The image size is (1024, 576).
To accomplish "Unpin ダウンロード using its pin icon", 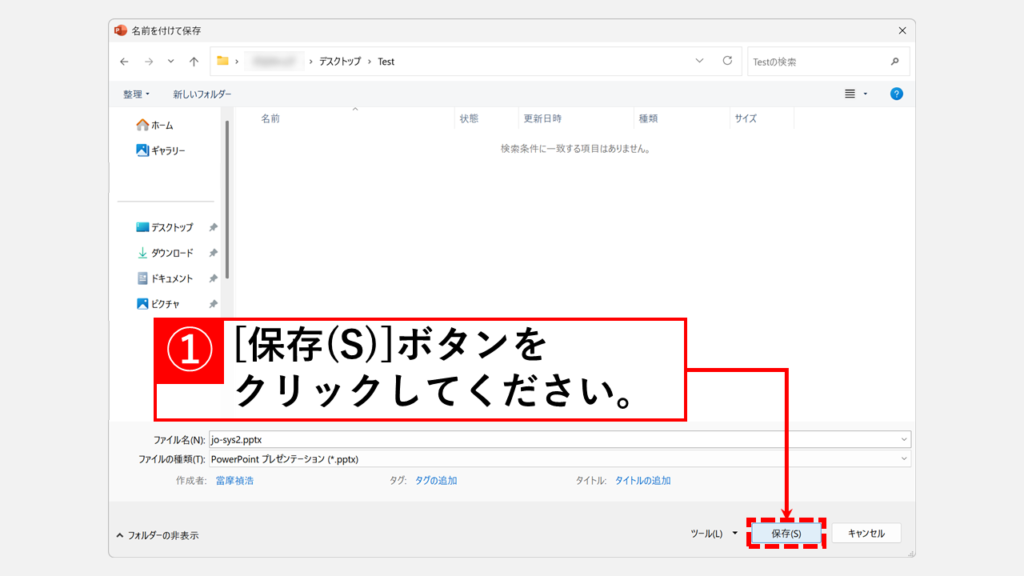I will pos(213,253).
